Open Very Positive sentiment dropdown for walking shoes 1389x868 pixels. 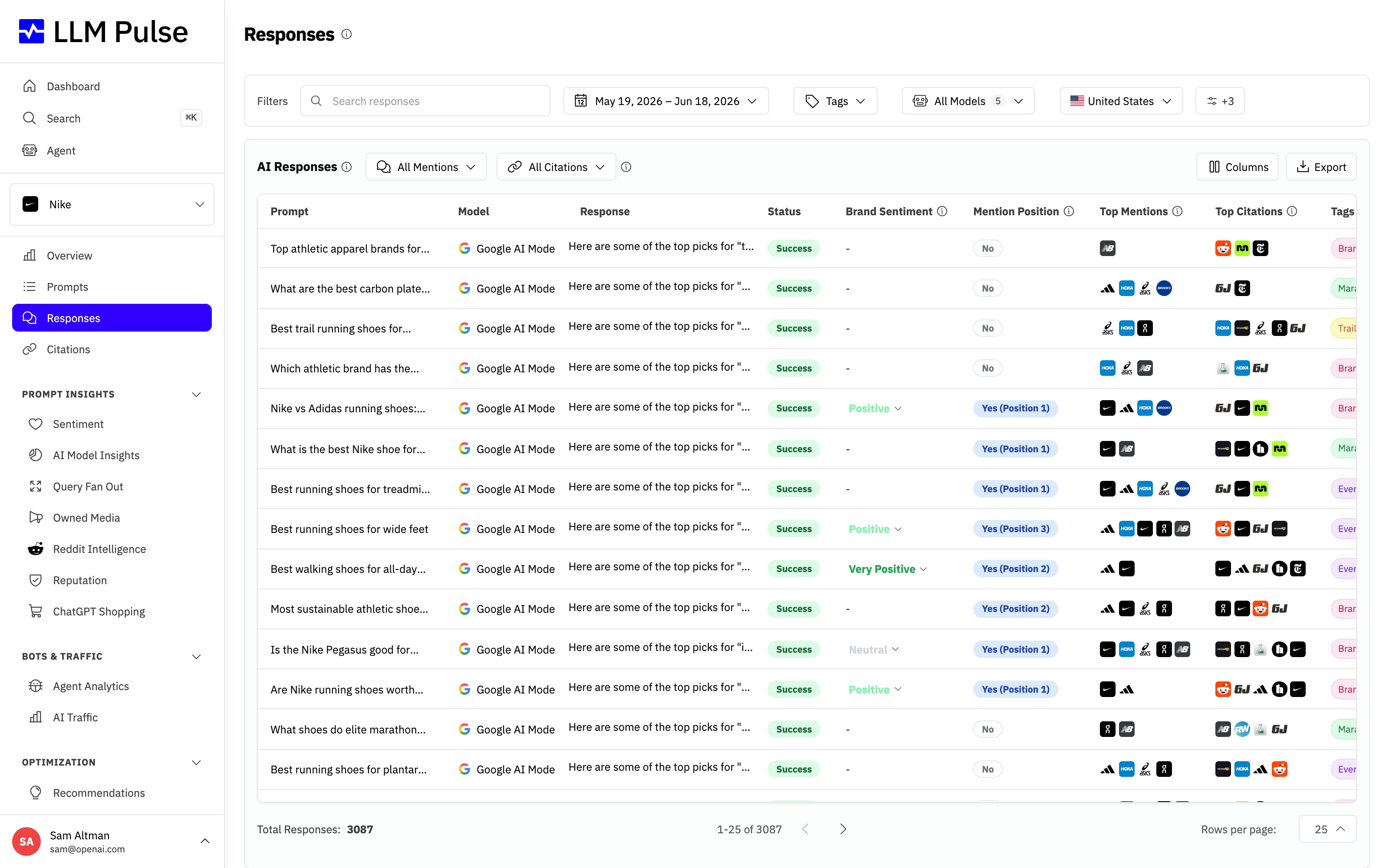(887, 569)
